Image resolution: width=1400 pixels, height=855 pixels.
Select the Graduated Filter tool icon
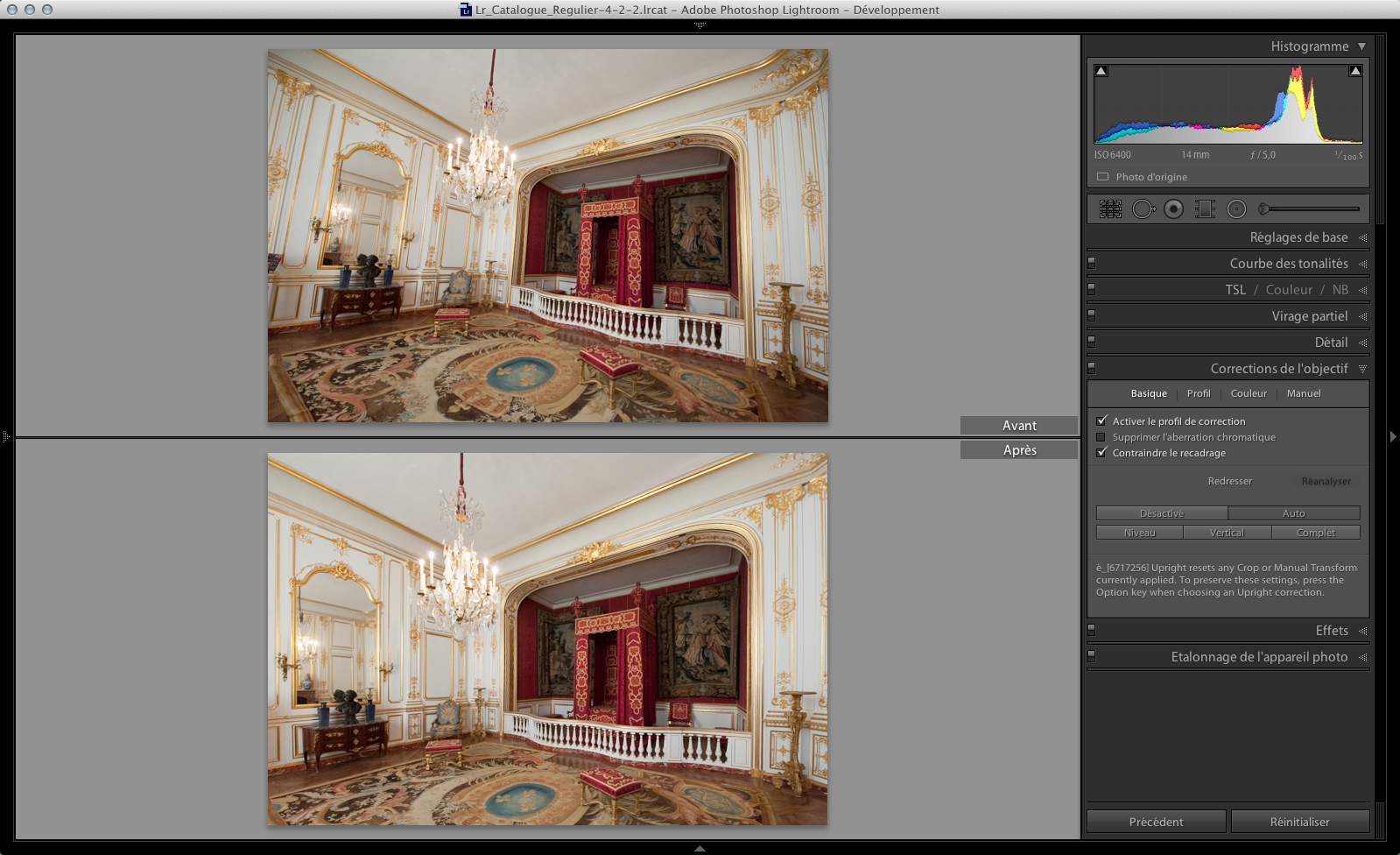(x=1205, y=208)
